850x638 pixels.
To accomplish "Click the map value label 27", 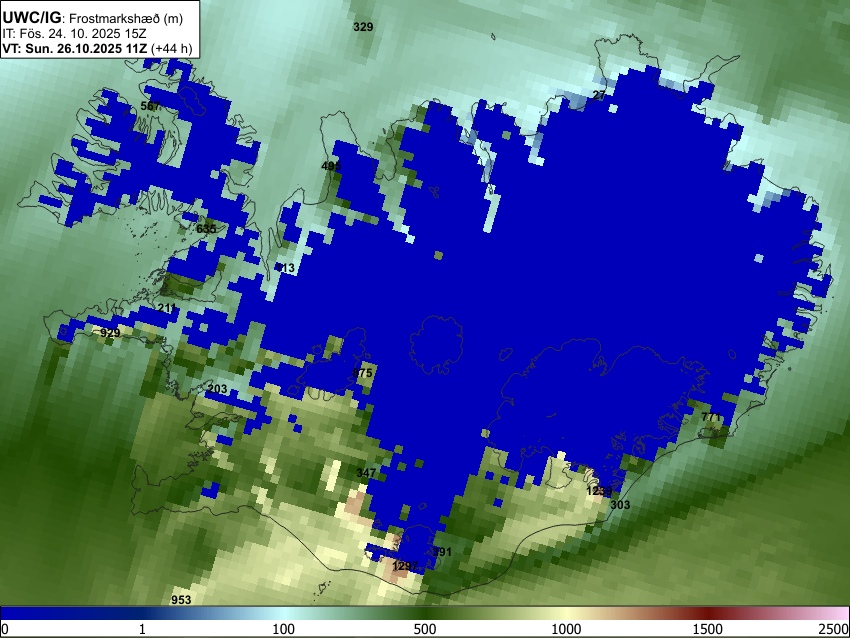I will 599,95.
